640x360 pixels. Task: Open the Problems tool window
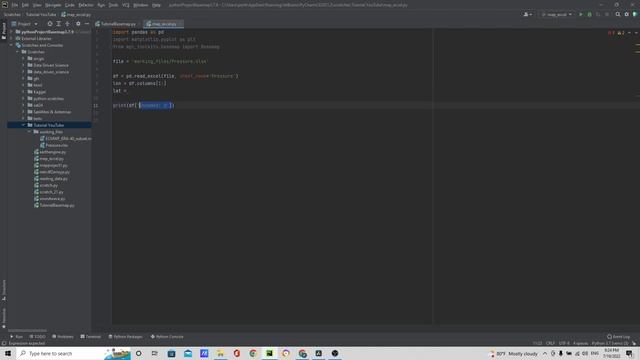[63, 337]
